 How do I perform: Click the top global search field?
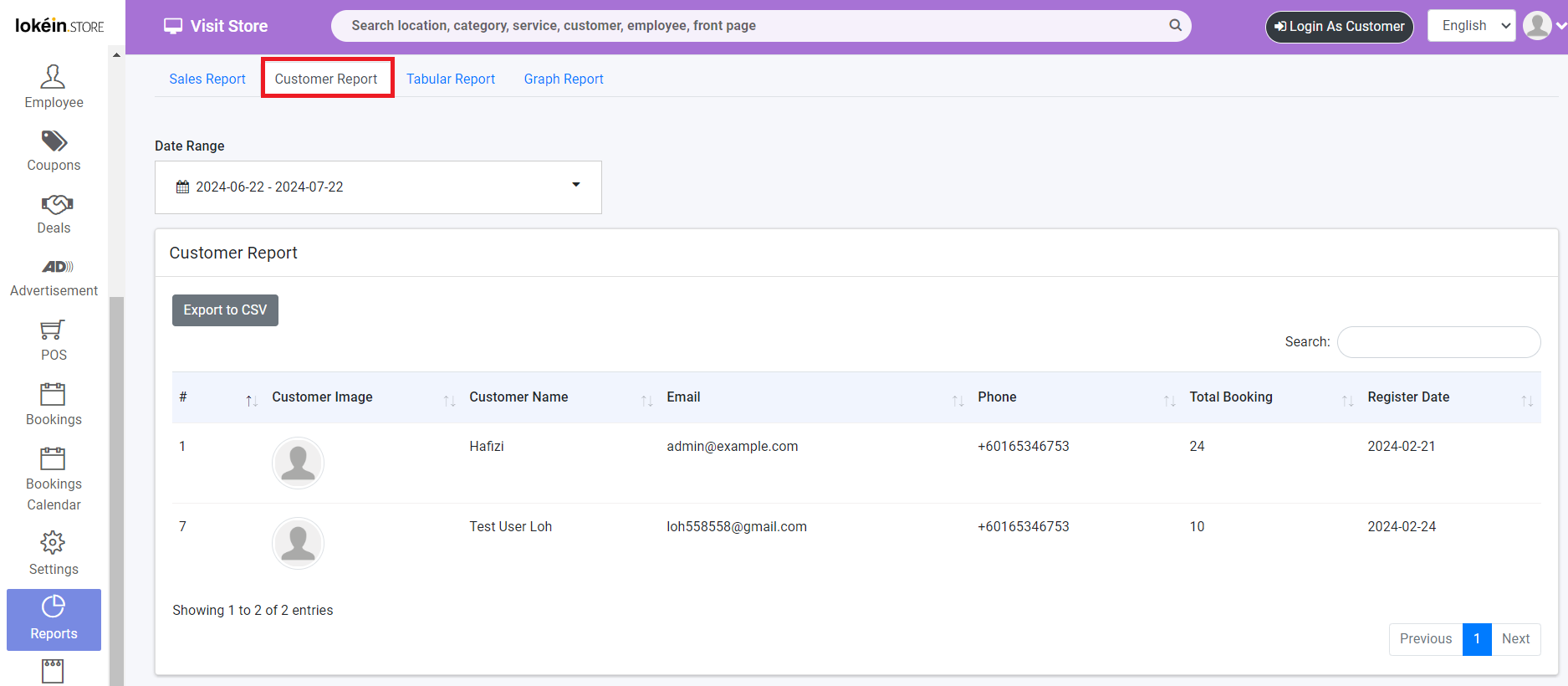(761, 26)
